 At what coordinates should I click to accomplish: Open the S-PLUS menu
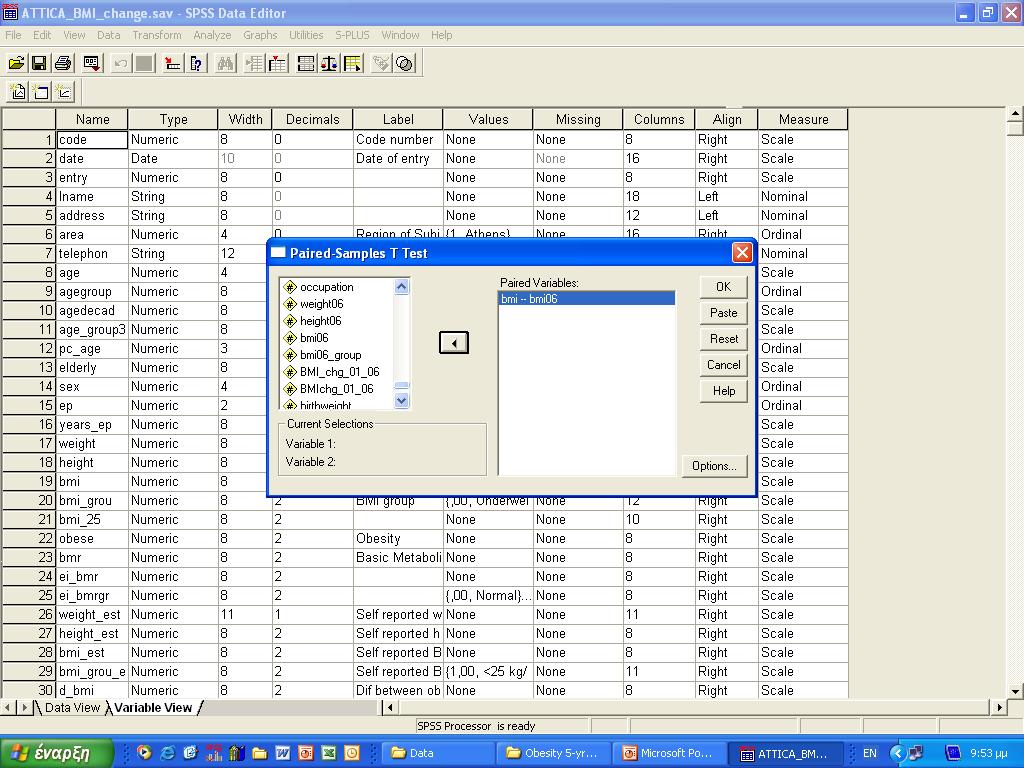(352, 35)
